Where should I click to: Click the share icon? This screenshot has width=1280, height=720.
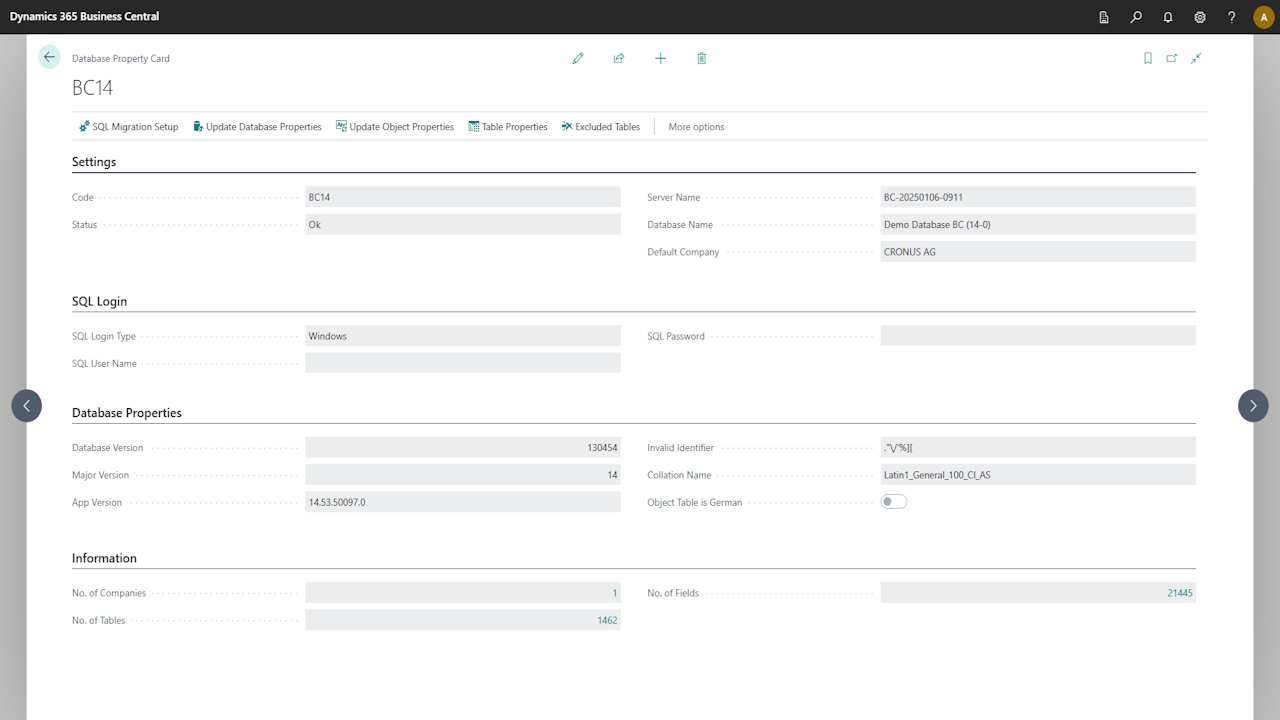click(619, 58)
